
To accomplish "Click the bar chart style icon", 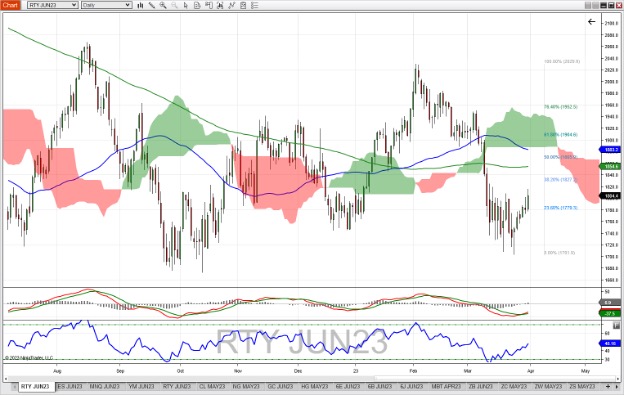I will coord(140,5).
